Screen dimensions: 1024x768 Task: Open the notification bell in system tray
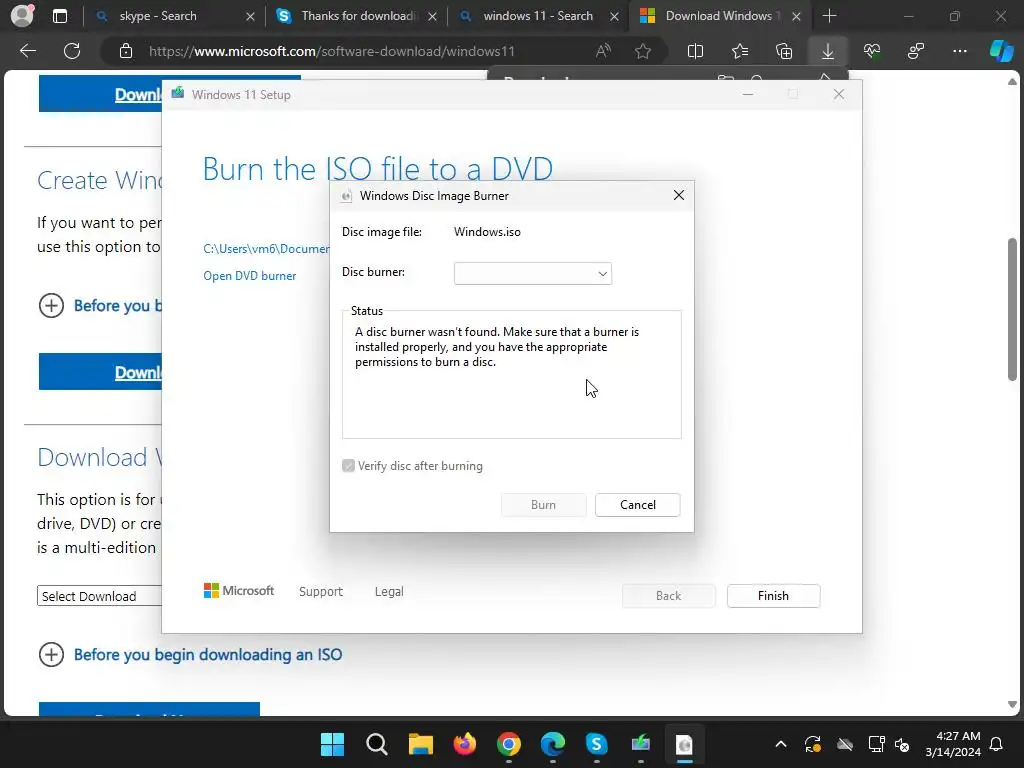997,744
